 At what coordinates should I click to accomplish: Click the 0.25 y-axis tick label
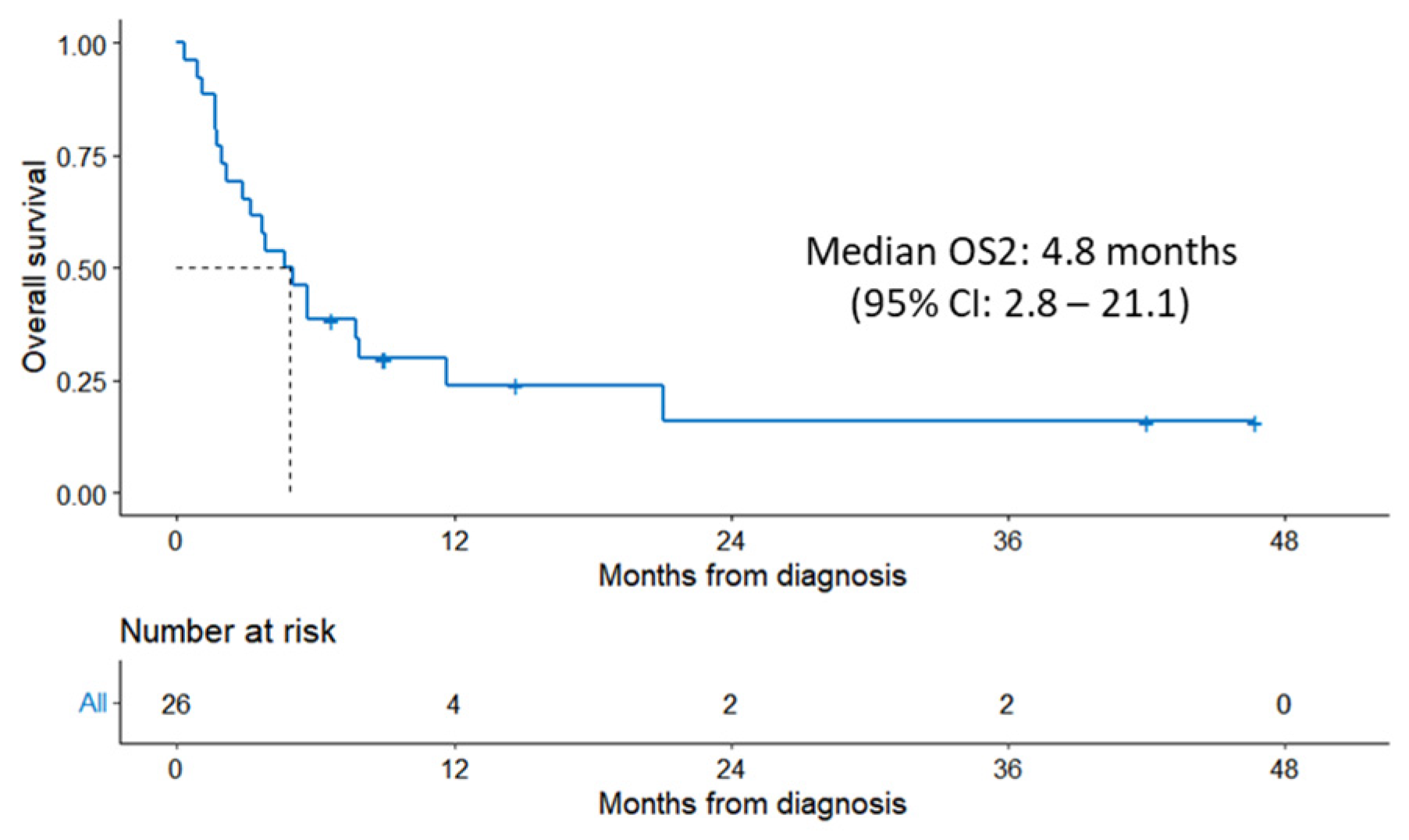pyautogui.click(x=81, y=382)
